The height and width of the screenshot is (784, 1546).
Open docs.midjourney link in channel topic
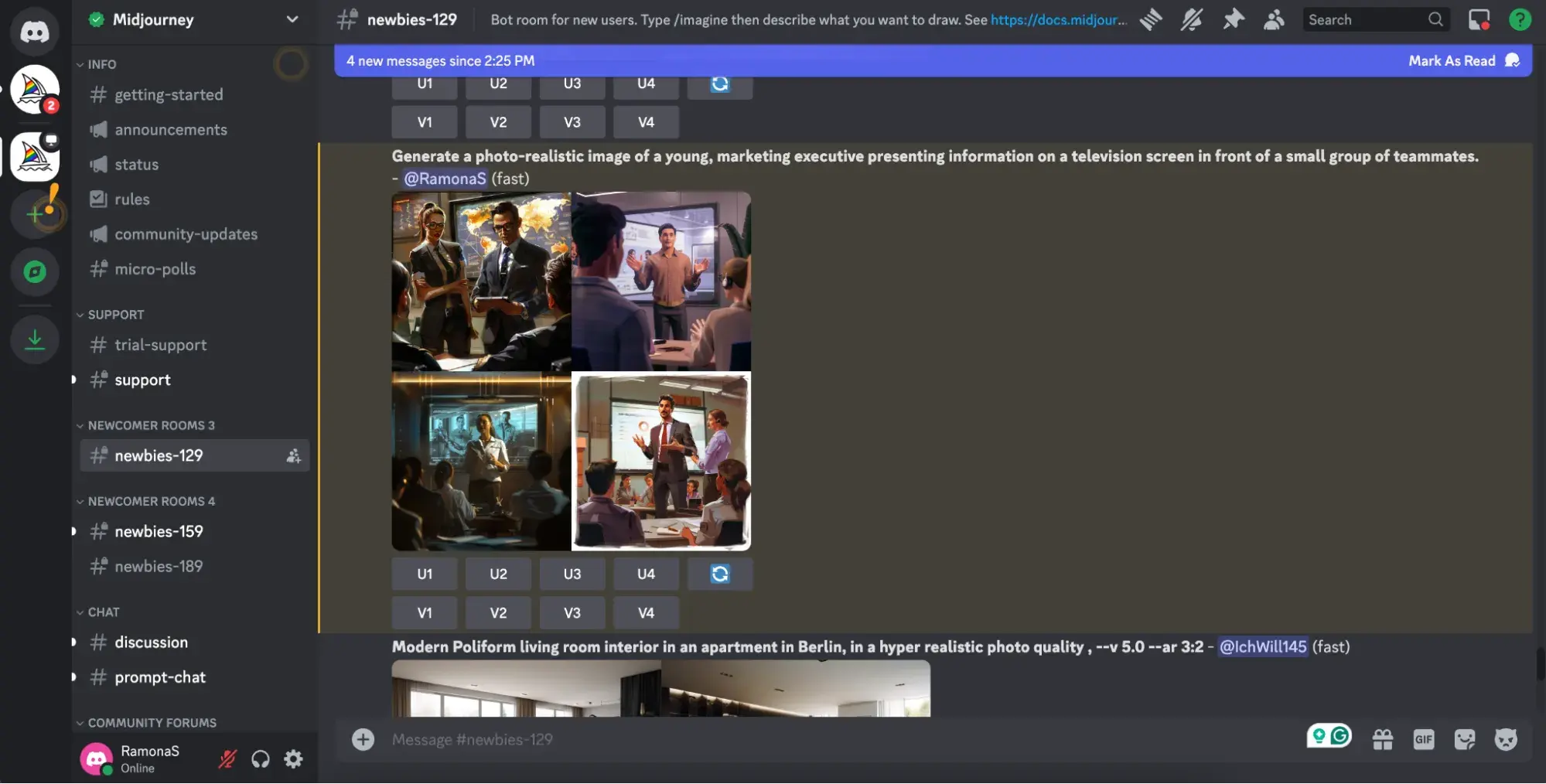tap(1058, 19)
